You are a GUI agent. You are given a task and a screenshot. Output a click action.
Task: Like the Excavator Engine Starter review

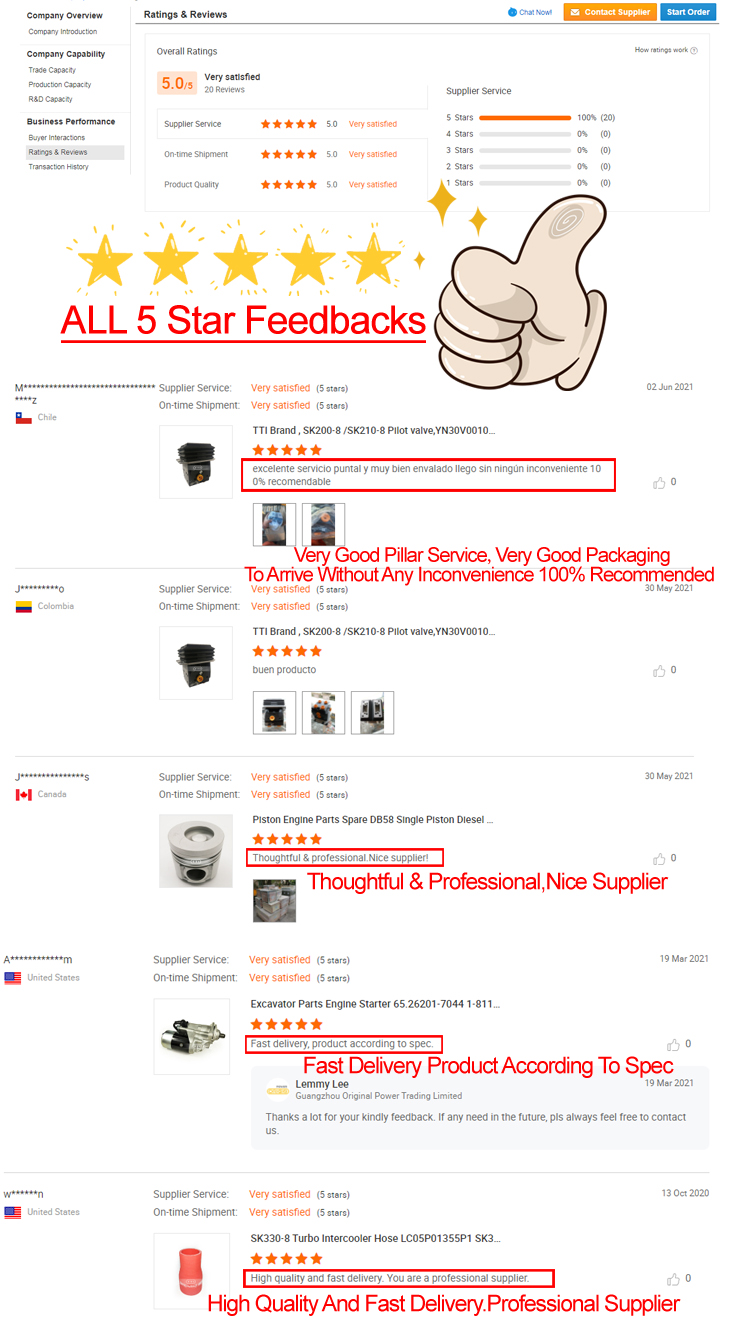pyautogui.click(x=673, y=1045)
